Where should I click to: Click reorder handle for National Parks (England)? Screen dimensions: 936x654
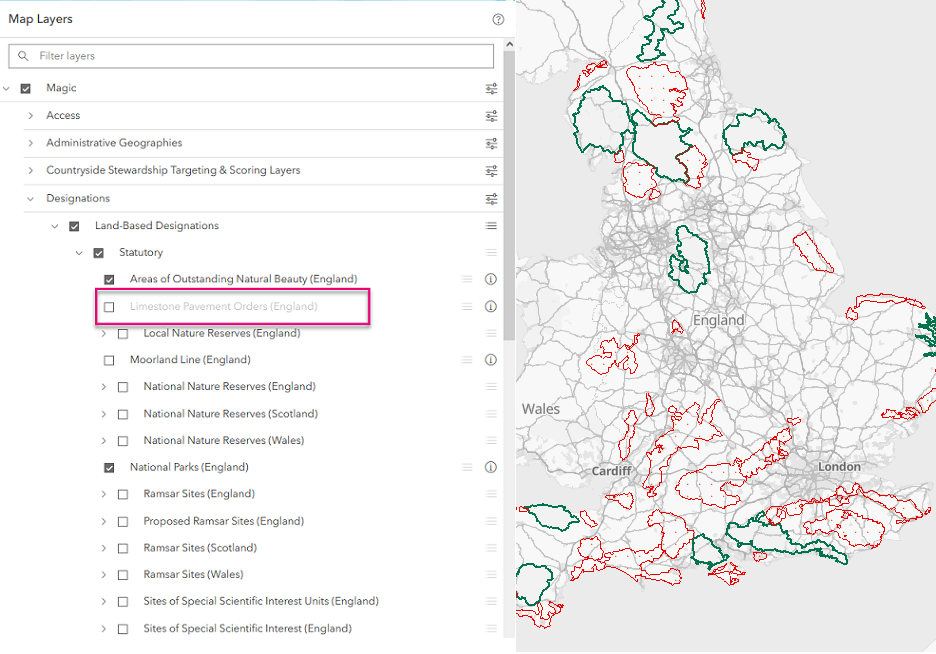(x=467, y=467)
